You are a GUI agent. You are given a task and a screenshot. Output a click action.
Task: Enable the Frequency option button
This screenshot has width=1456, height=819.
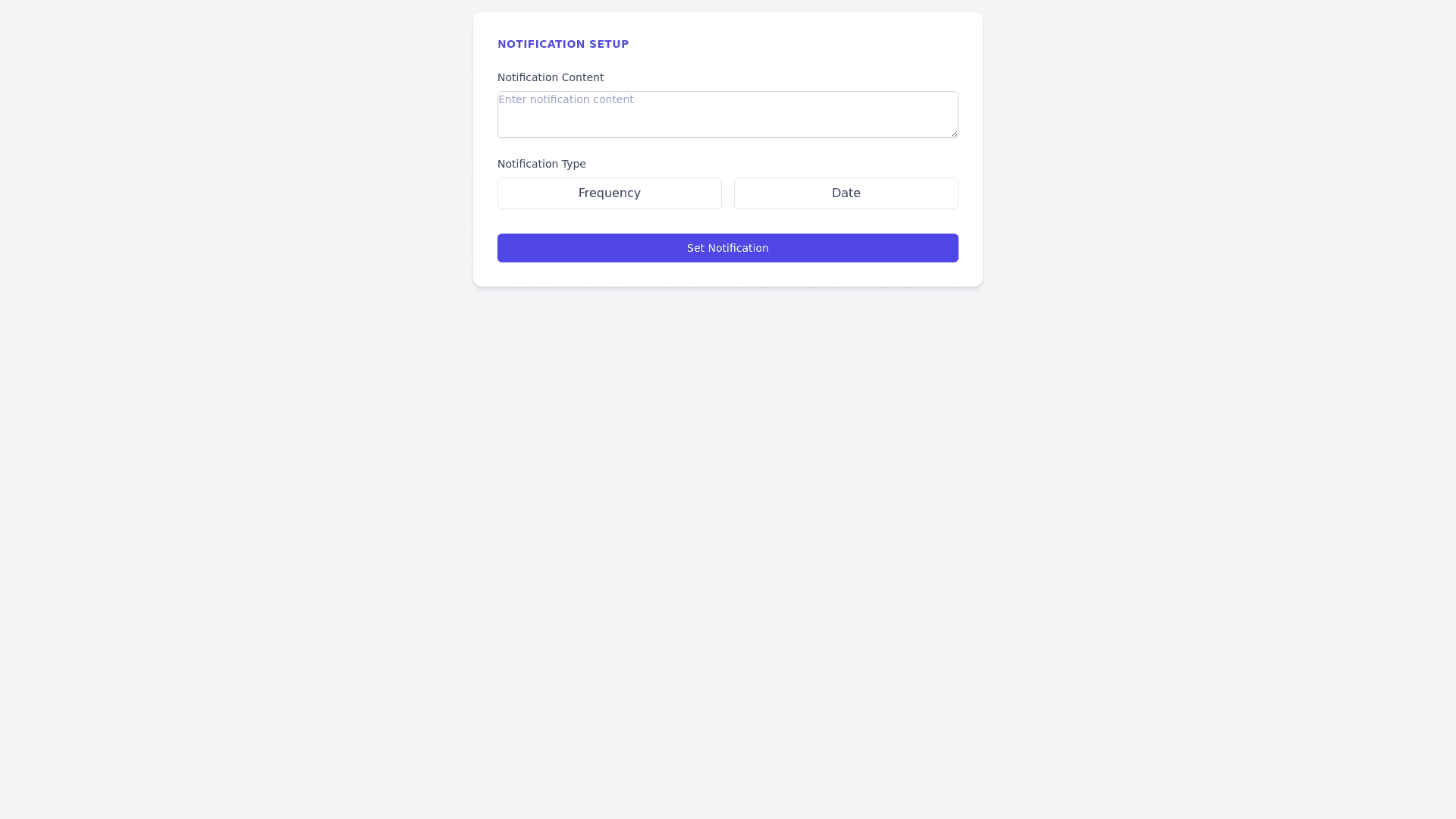point(609,193)
